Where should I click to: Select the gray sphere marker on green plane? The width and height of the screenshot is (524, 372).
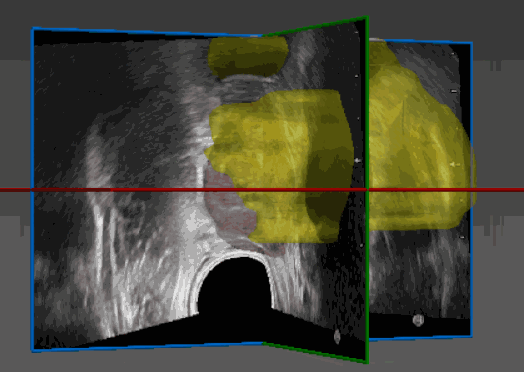click(337, 336)
